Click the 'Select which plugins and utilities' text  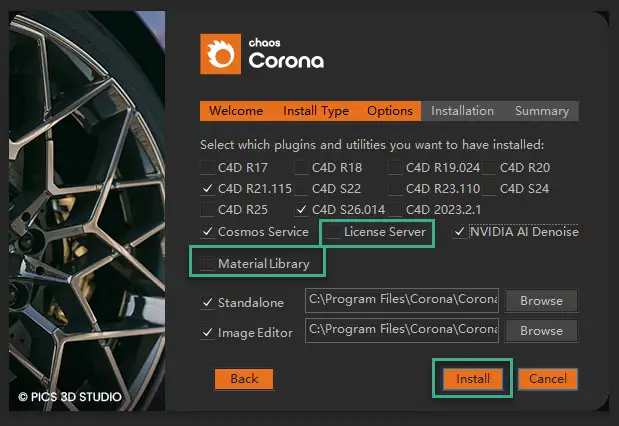[x=372, y=145]
